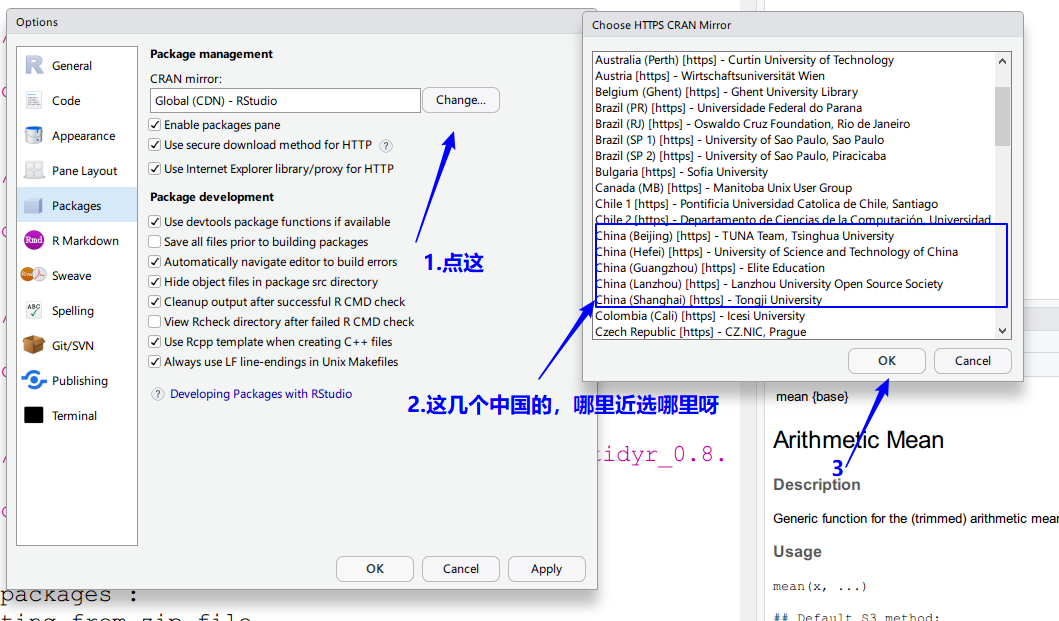Click Cancel in Choose HTTPS CRAN Mirror dialog
Viewport: 1059px width, 621px height.
973,361
